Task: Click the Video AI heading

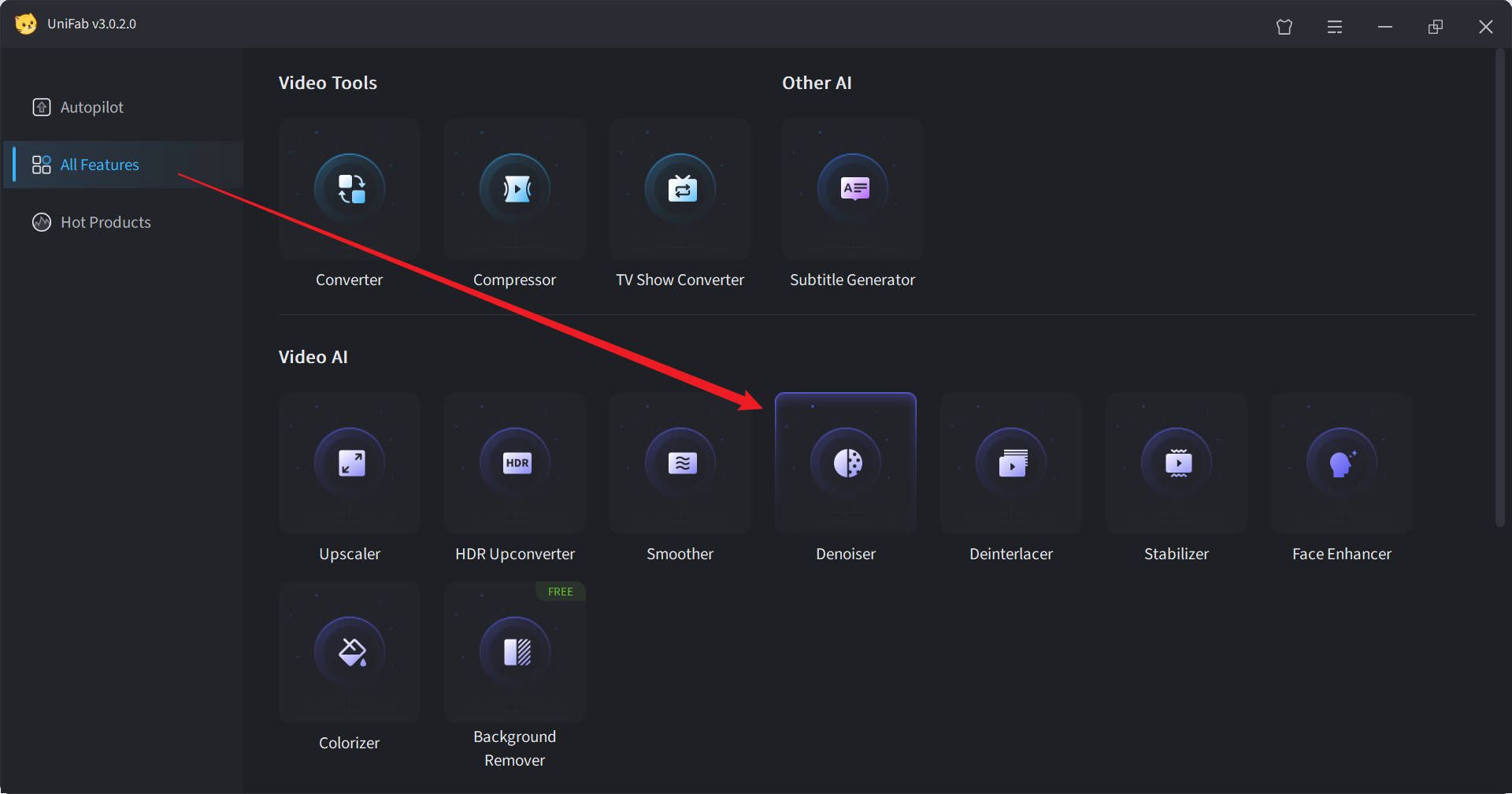Action: (x=313, y=357)
